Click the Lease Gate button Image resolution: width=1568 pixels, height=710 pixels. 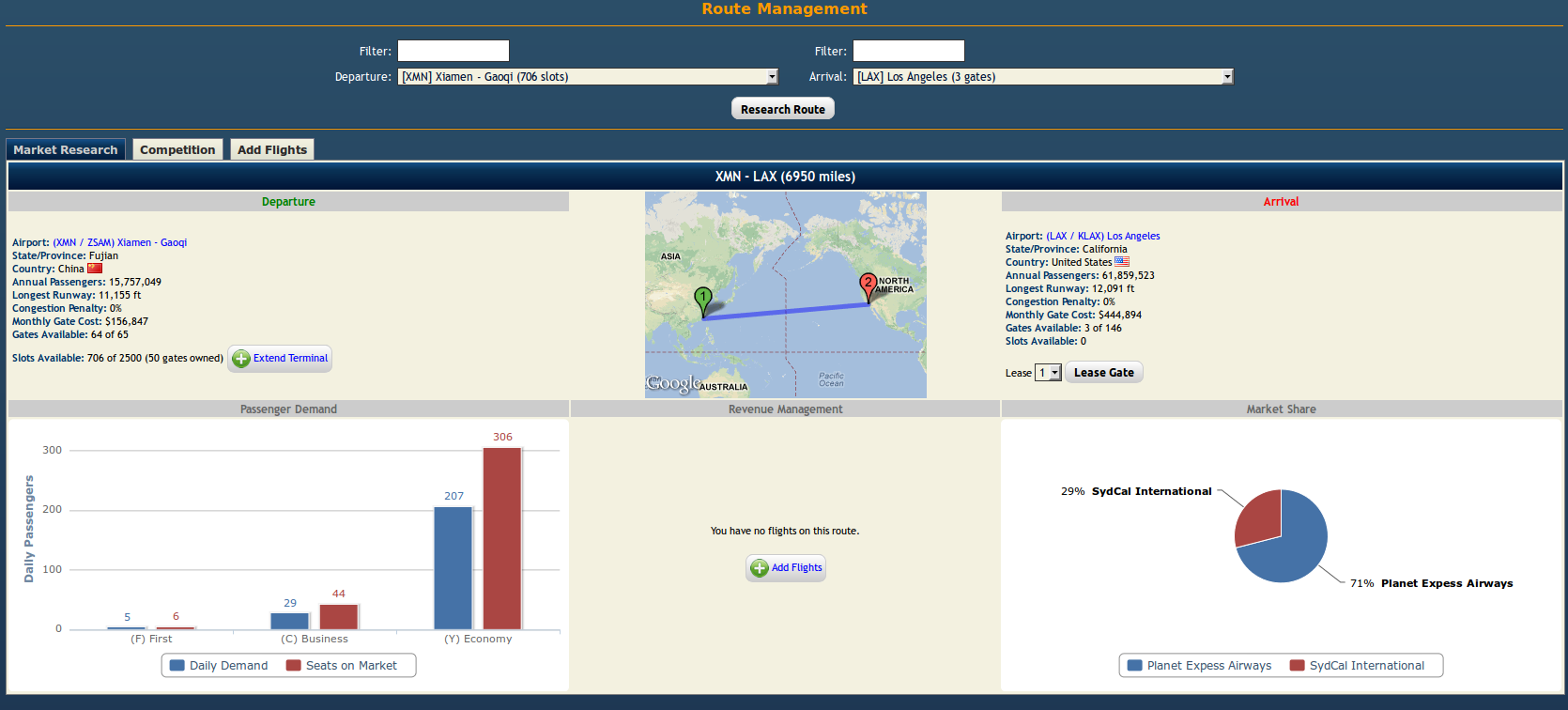point(1104,373)
